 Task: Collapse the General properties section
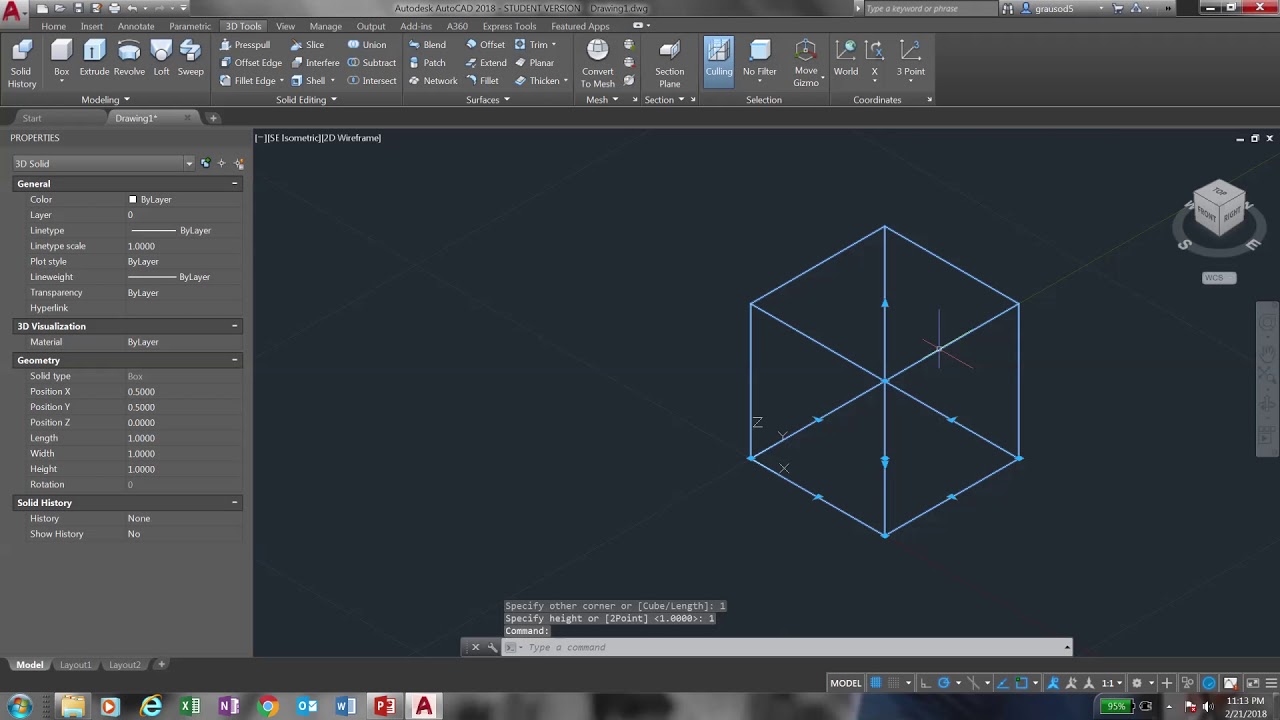235,184
